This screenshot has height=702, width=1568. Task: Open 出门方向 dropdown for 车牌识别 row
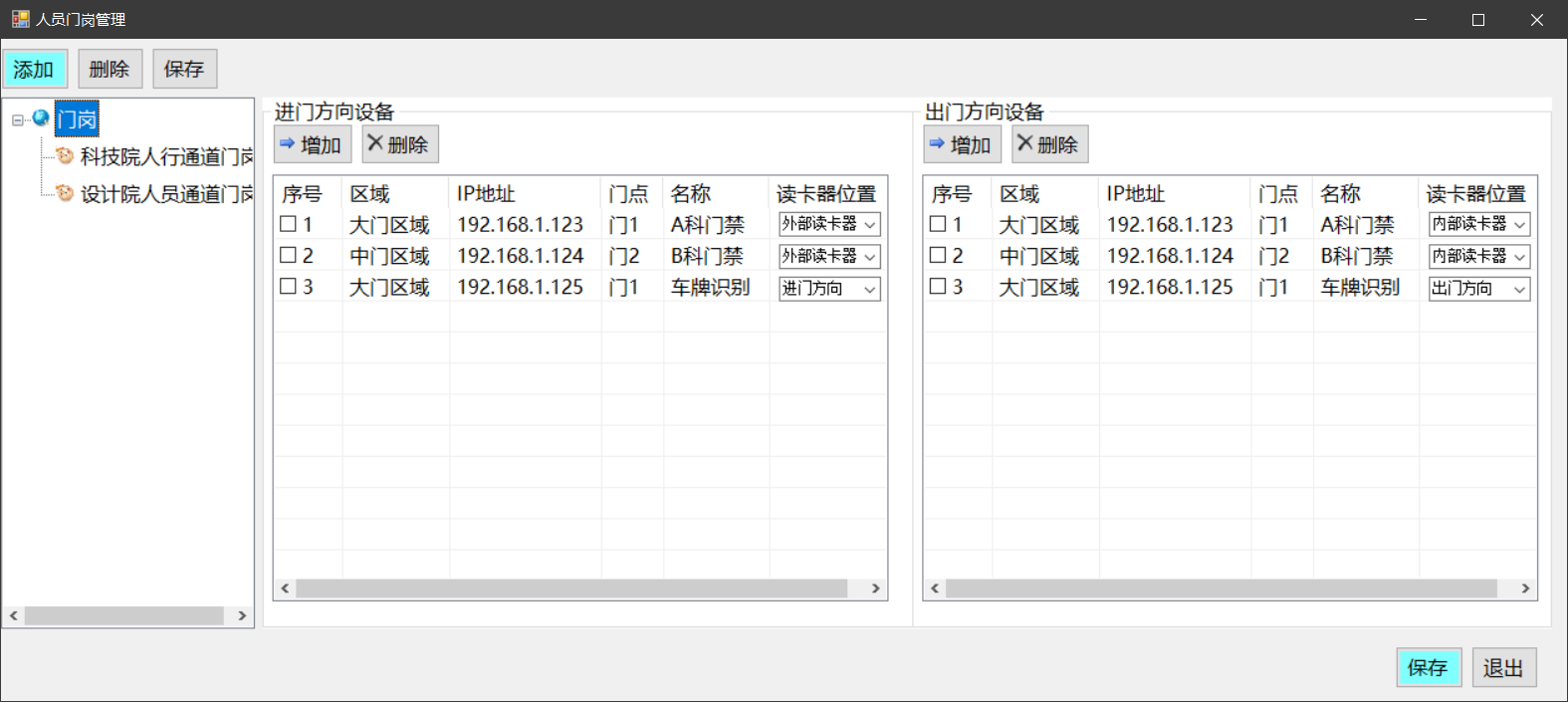pos(1519,289)
